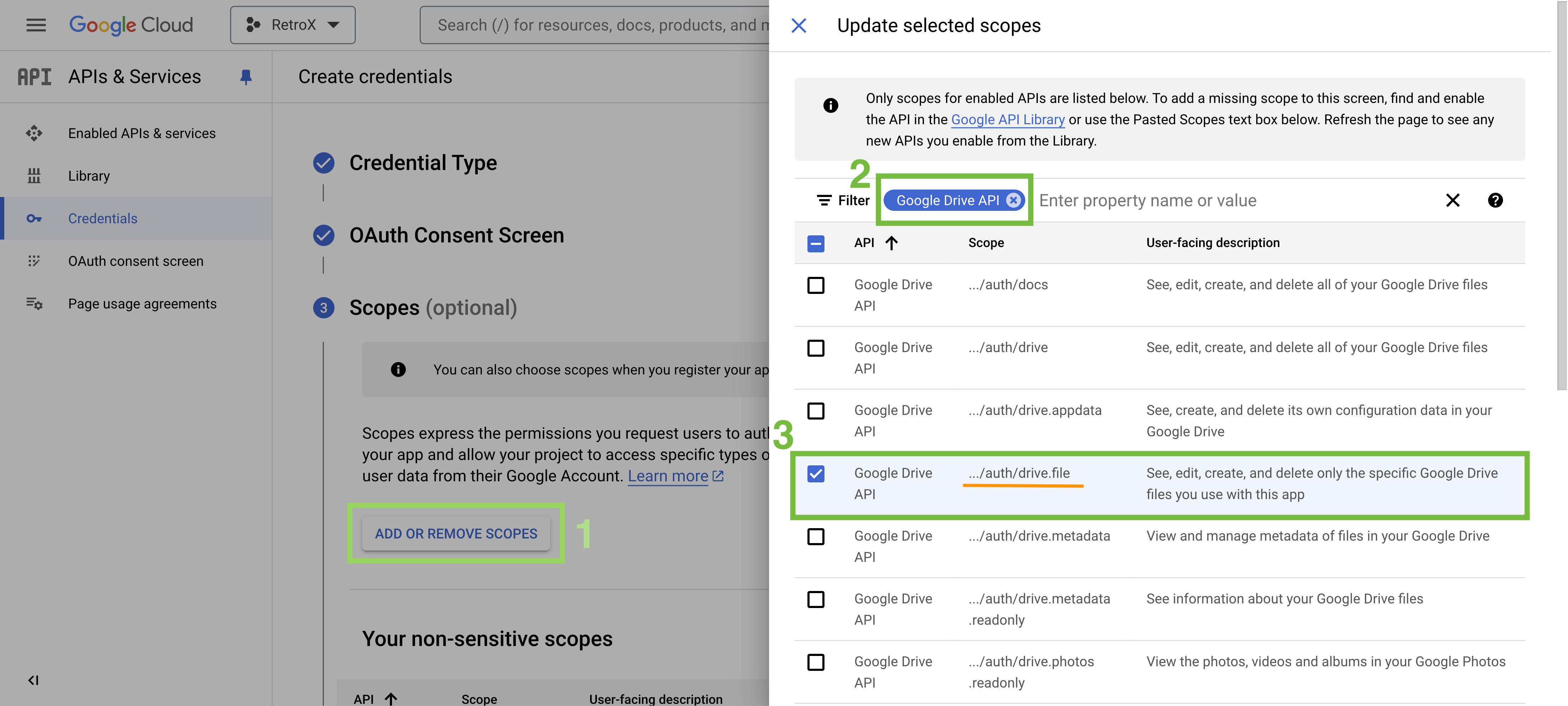The height and width of the screenshot is (706, 1568).
Task: Toggle the select-all scopes header checkbox
Action: (x=816, y=244)
